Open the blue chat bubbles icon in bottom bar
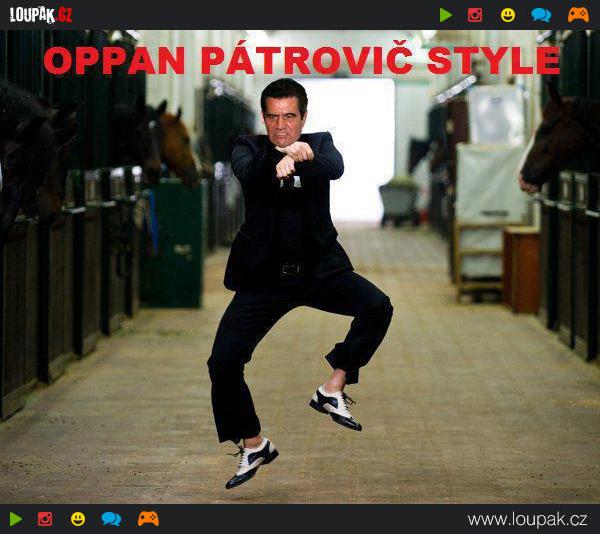This screenshot has width=600, height=534. pyautogui.click(x=111, y=519)
